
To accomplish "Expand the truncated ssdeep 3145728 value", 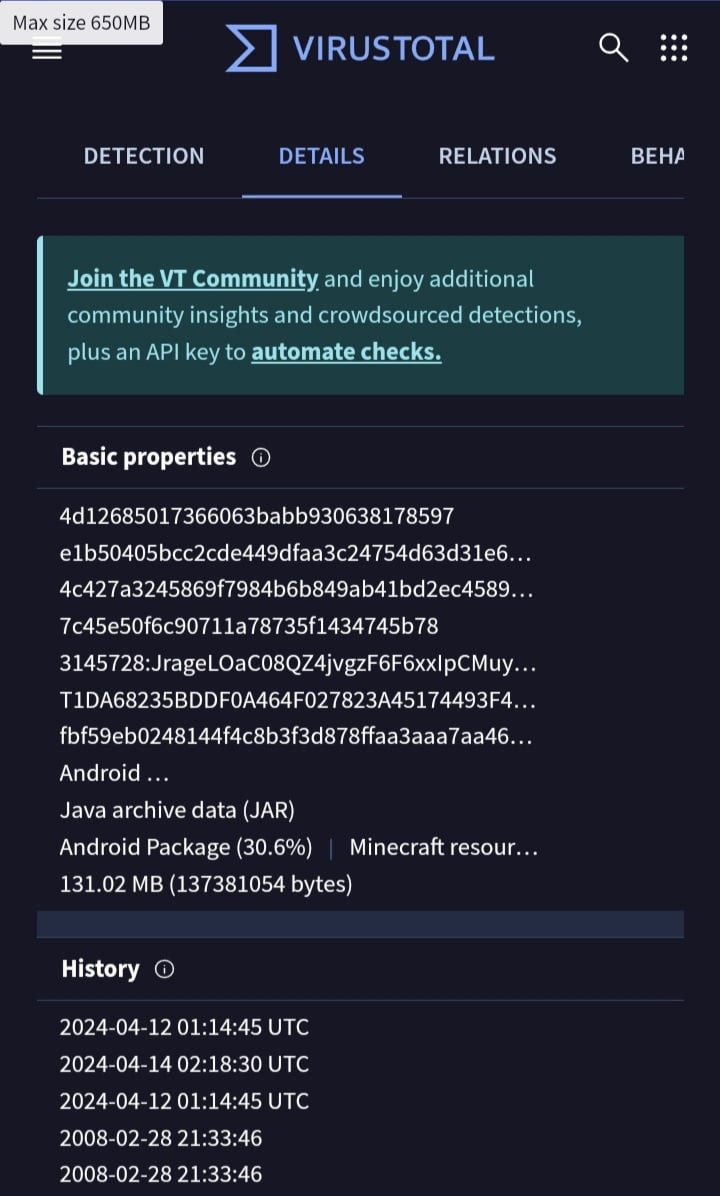I will [x=298, y=664].
